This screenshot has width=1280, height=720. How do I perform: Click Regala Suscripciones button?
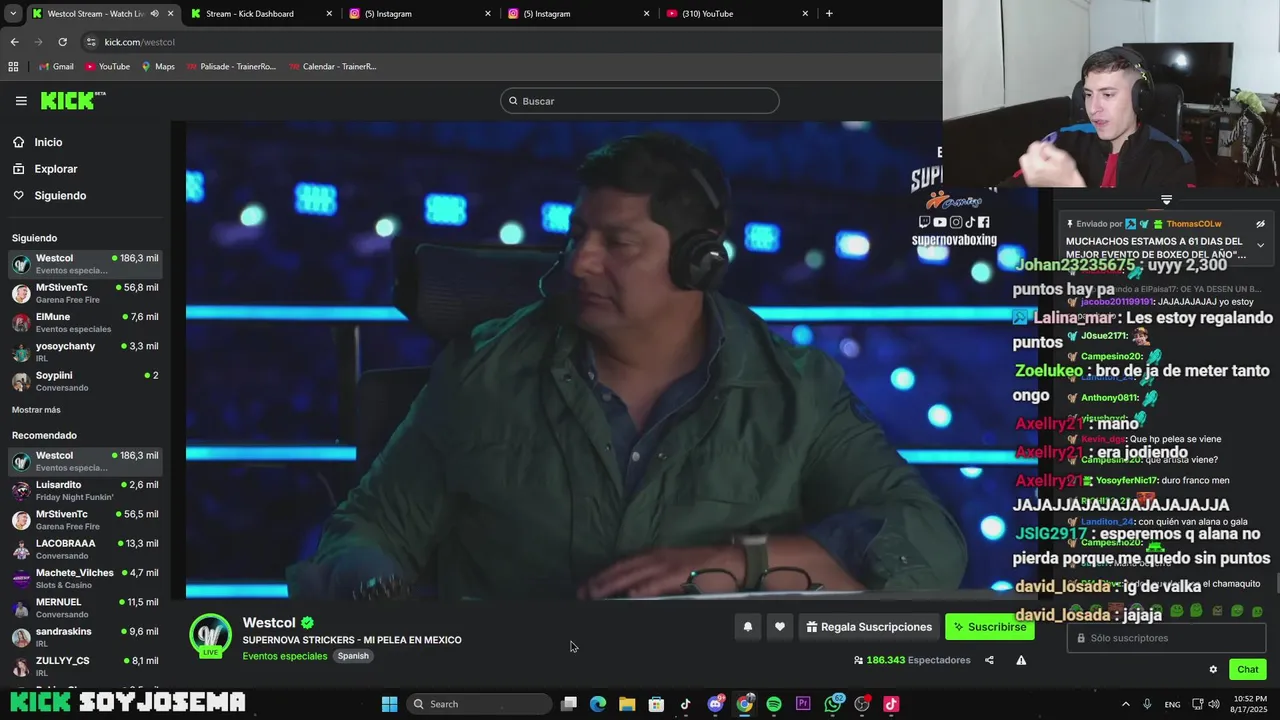click(868, 627)
